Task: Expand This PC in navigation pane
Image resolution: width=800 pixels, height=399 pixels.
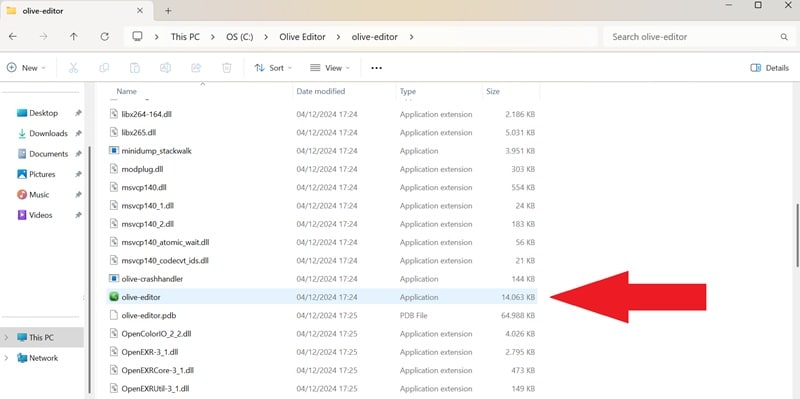Action: tap(6, 337)
